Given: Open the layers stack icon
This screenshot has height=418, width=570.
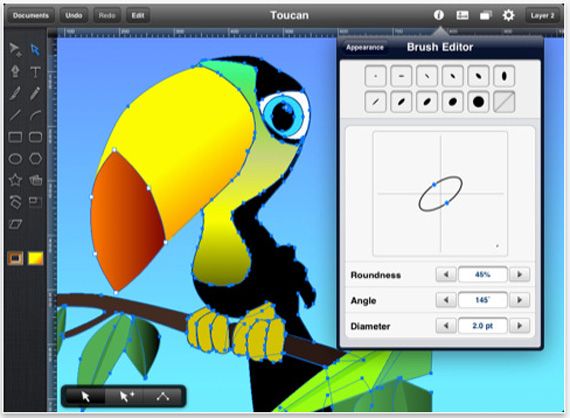Looking at the screenshot, I should (485, 15).
